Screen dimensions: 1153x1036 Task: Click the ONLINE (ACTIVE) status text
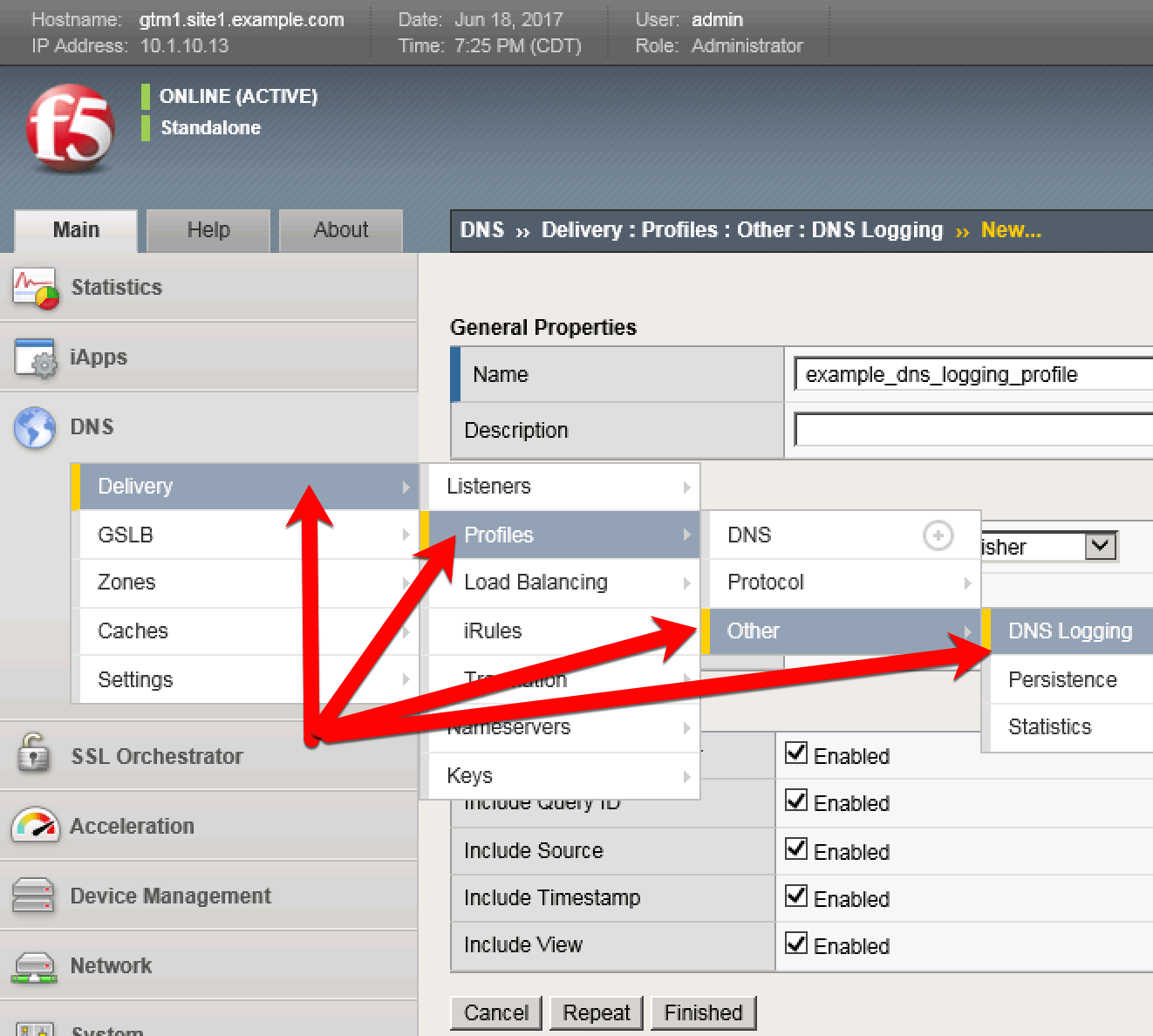(238, 96)
